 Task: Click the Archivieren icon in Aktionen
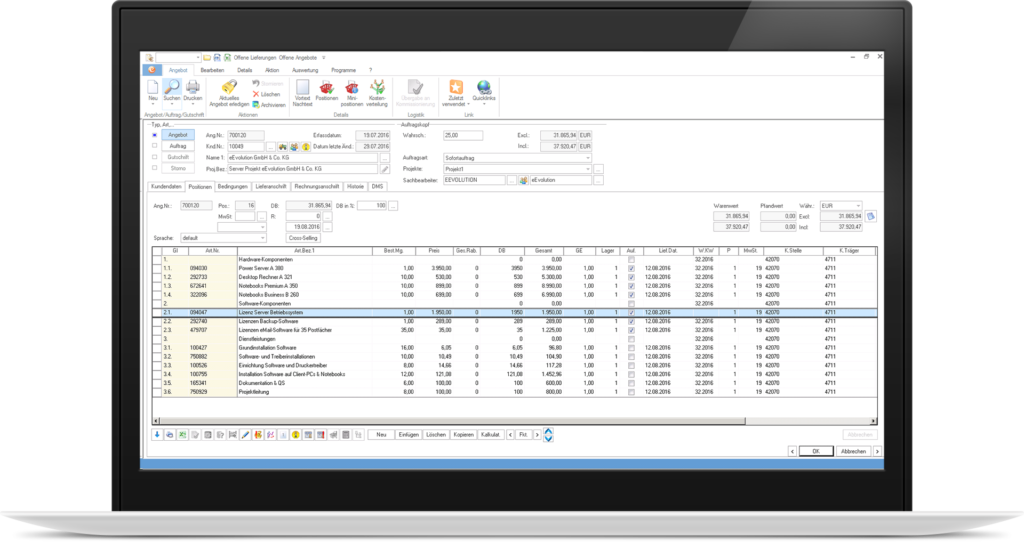pos(257,104)
